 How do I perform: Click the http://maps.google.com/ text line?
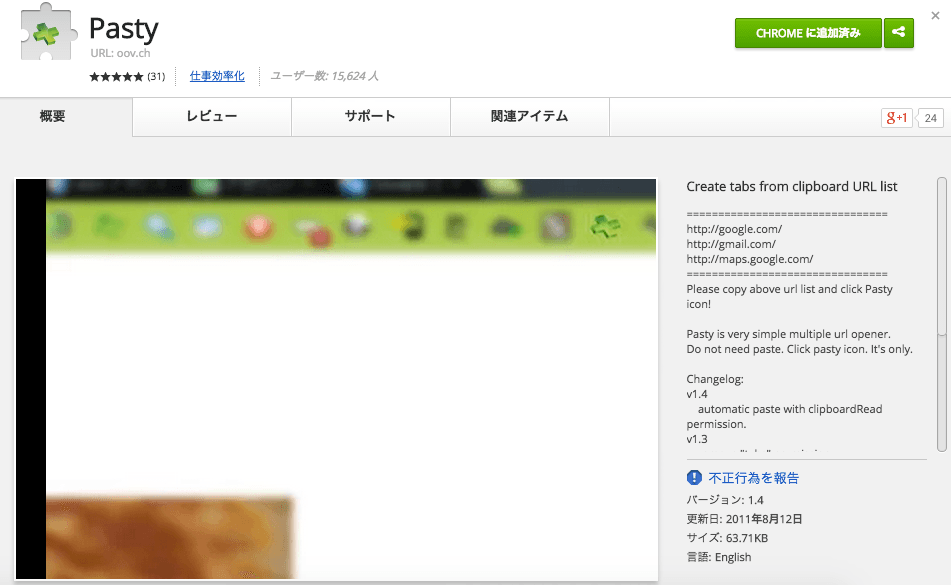pyautogui.click(x=750, y=259)
